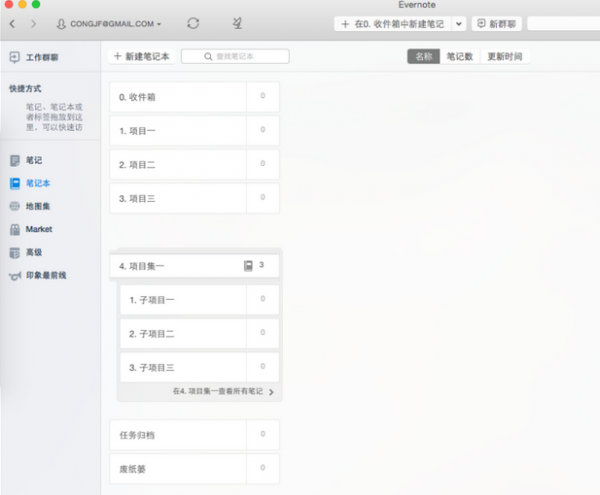Start a 新群聊 (New Chat) from toolbar
This screenshot has height=495, width=600.
(496, 22)
